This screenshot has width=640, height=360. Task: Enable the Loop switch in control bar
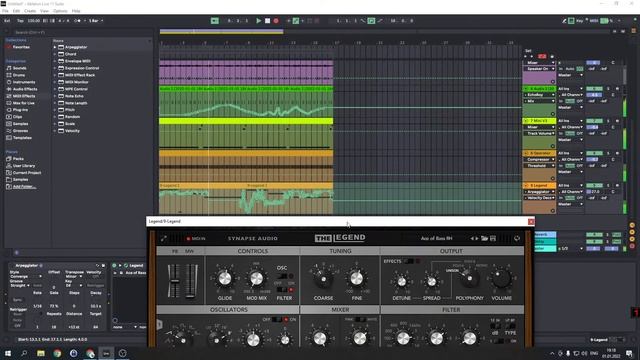[371, 20]
